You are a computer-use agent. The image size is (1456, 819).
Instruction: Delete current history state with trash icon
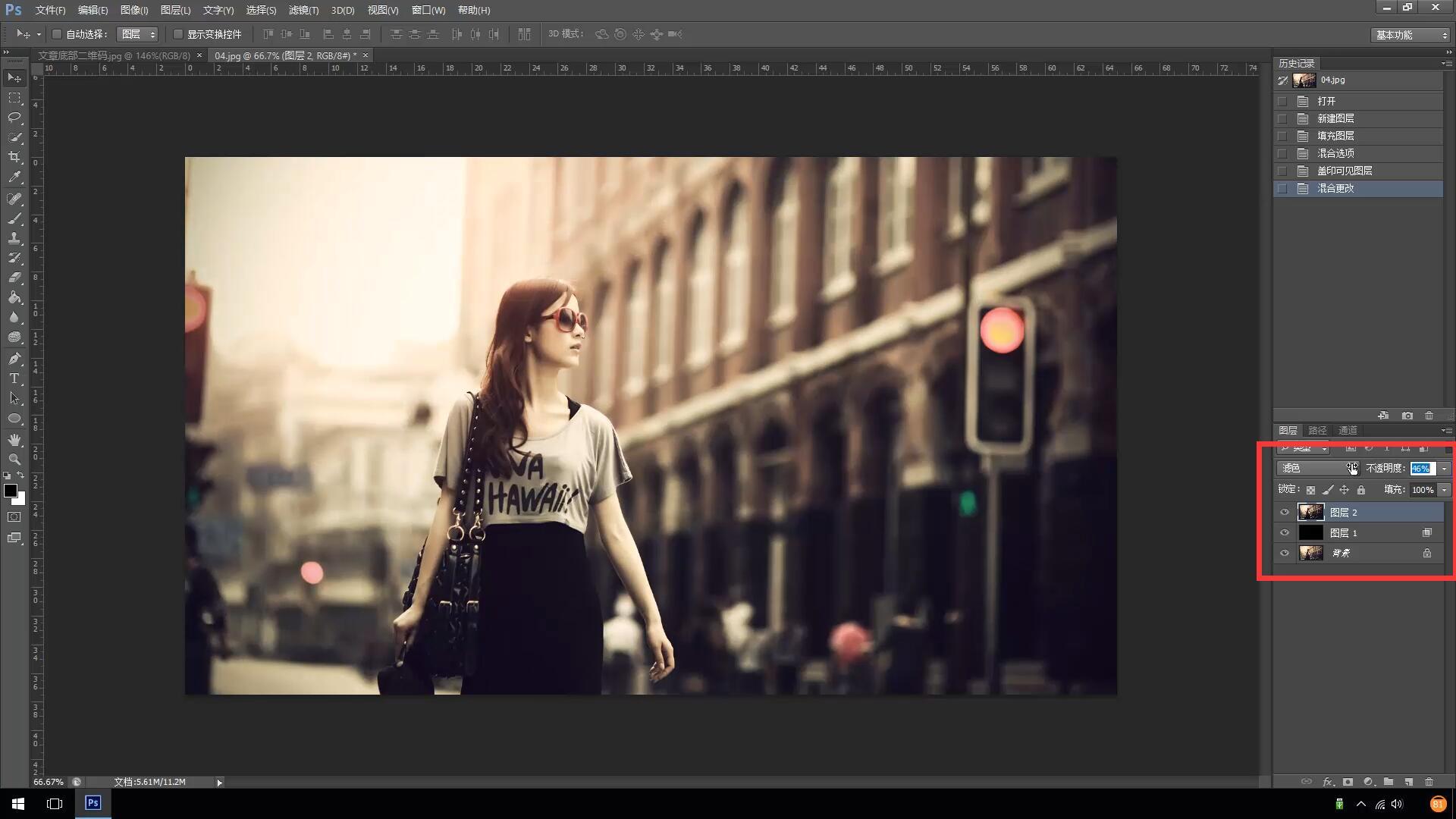tap(1429, 416)
